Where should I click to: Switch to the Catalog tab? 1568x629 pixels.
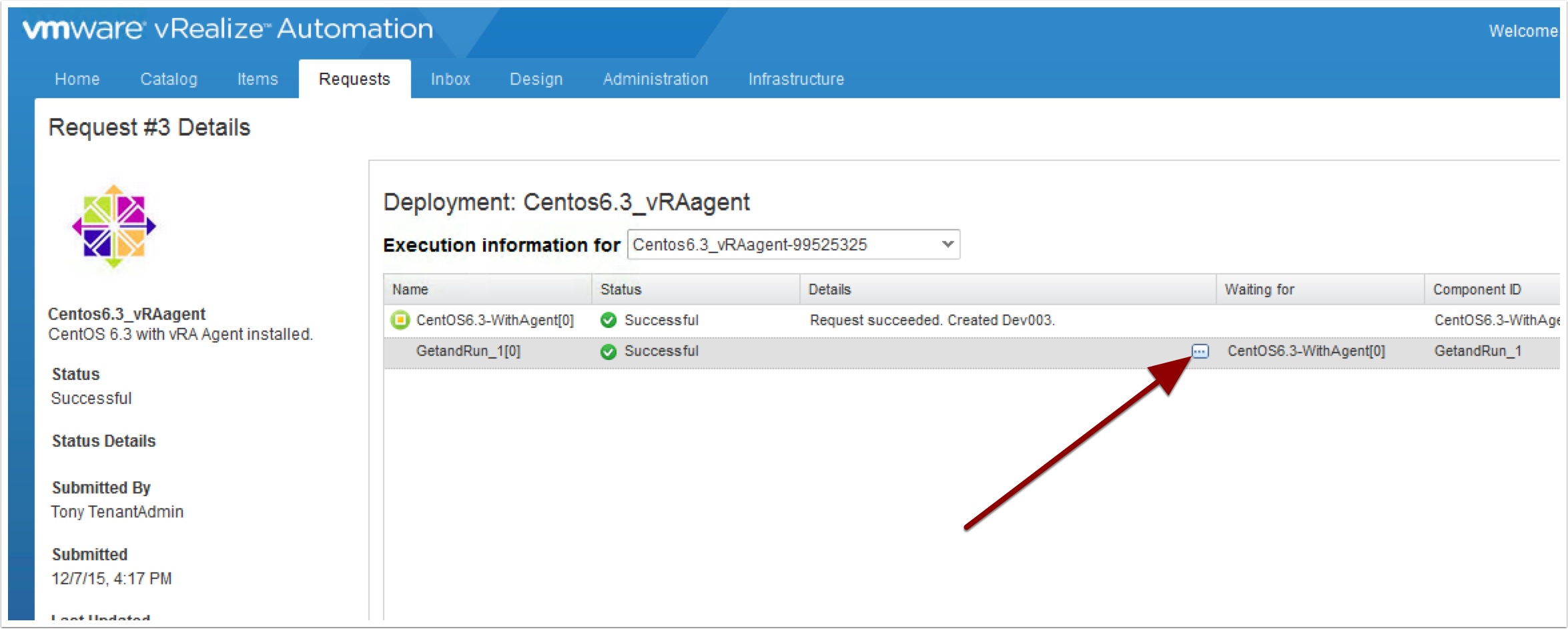coord(169,79)
